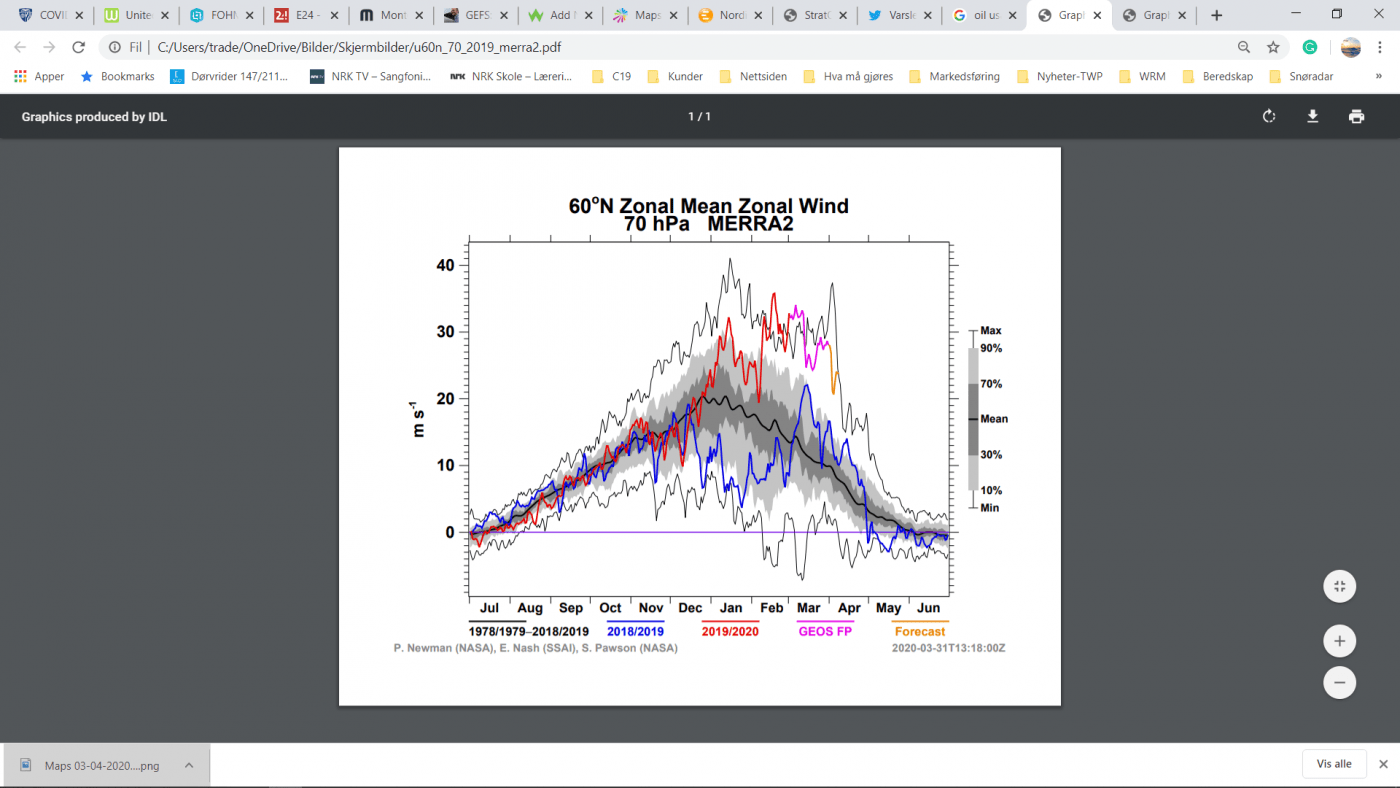1400x788 pixels.
Task: Open the Snøradar bookmarks folder
Action: (x=1300, y=76)
